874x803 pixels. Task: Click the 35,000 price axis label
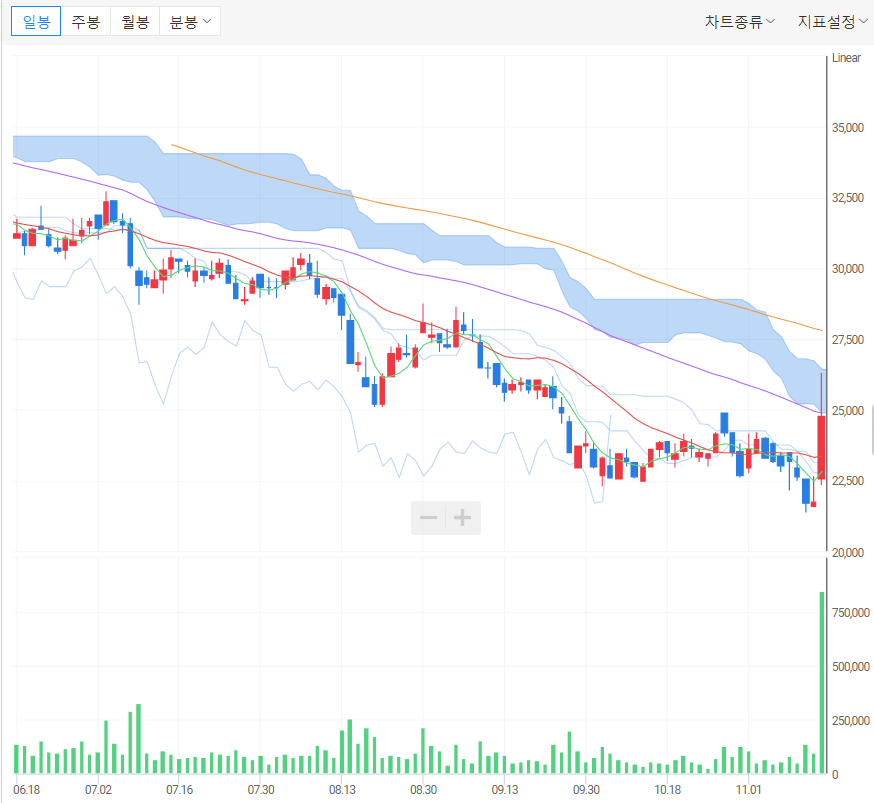tap(848, 128)
